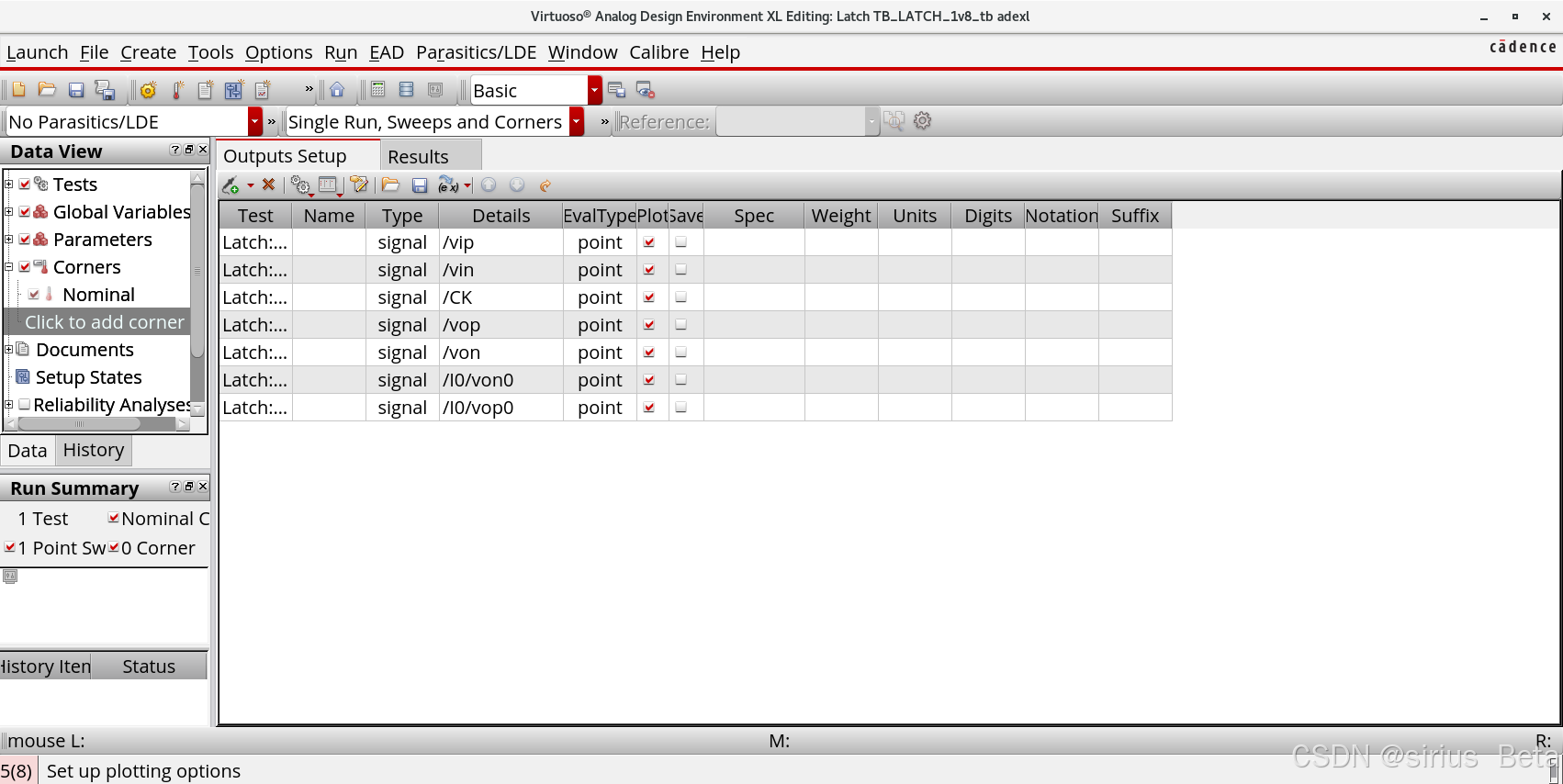Click the /I0/von0 details cell
The width and height of the screenshot is (1563, 784).
(x=501, y=380)
